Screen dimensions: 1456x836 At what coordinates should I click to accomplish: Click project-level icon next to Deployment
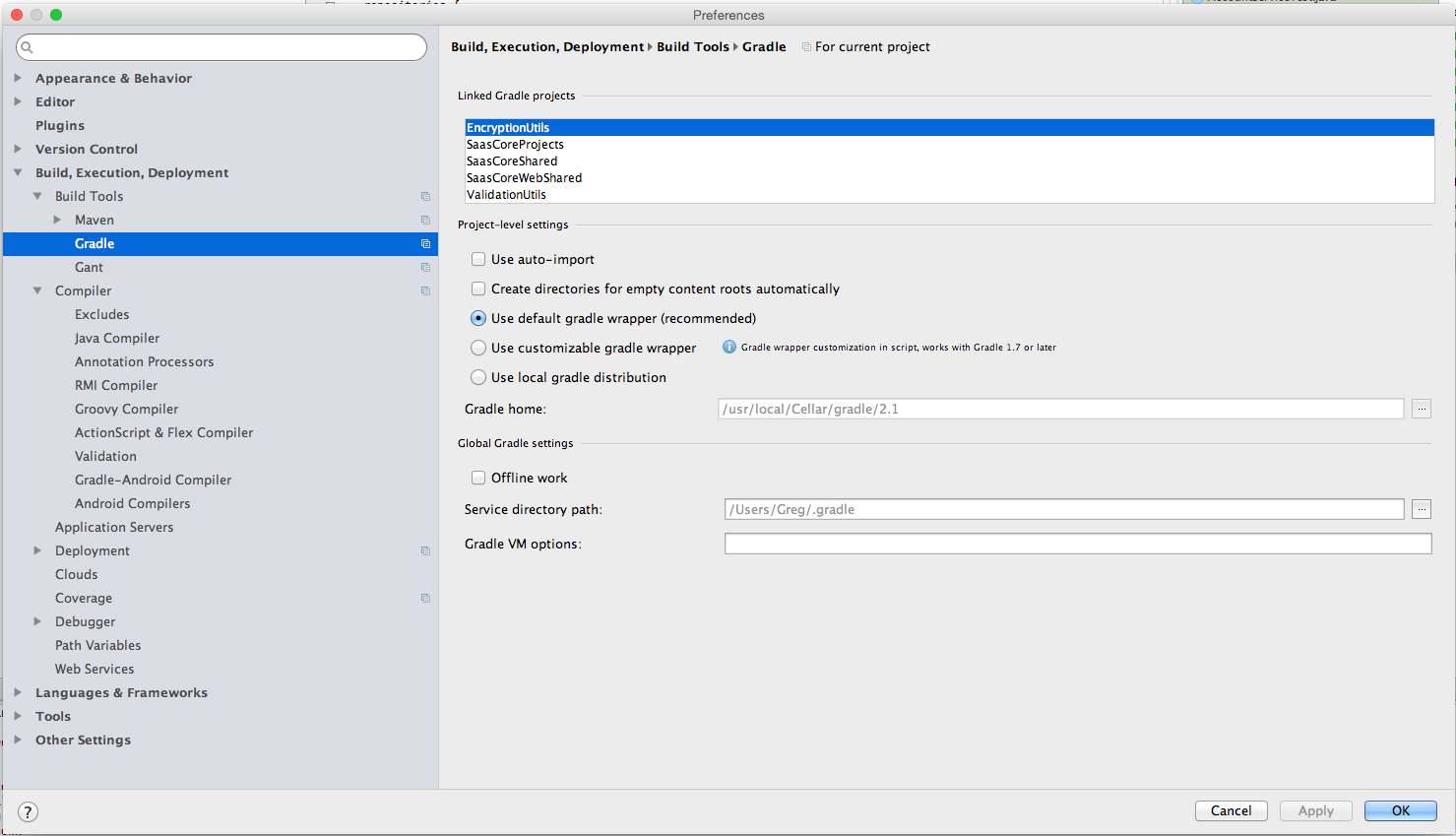pos(425,551)
